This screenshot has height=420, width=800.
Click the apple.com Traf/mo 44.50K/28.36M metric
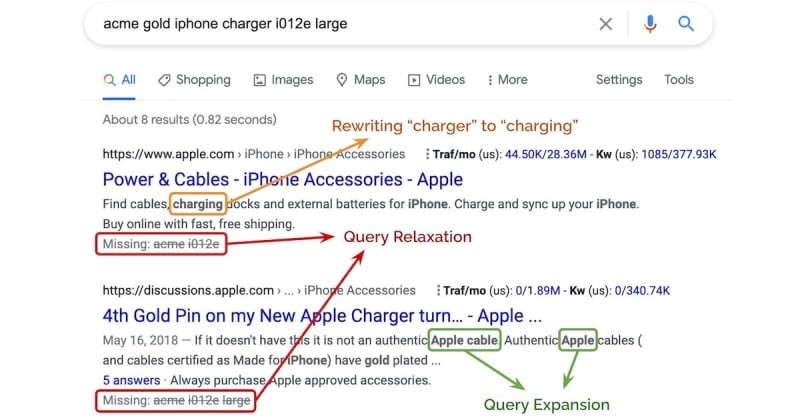(x=545, y=154)
